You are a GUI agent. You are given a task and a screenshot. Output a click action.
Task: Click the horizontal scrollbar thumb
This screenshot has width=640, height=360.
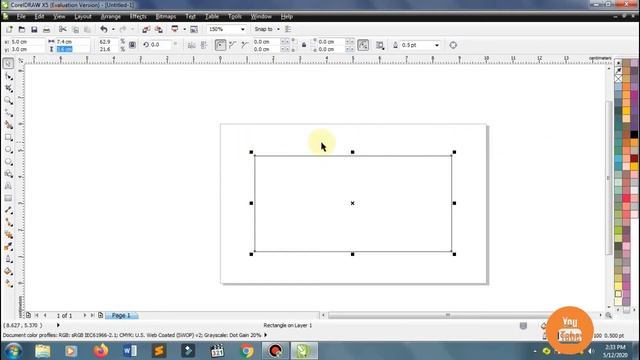coord(448,316)
